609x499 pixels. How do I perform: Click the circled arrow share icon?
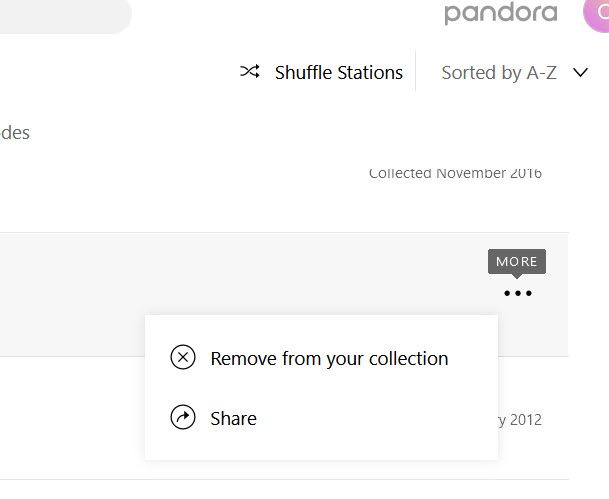click(183, 417)
